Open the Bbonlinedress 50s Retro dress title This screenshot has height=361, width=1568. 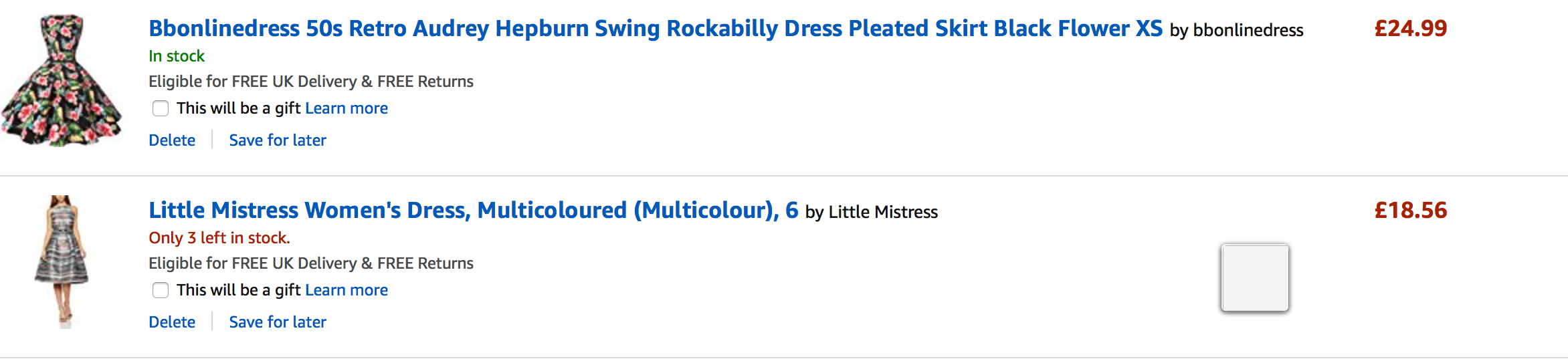click(656, 29)
